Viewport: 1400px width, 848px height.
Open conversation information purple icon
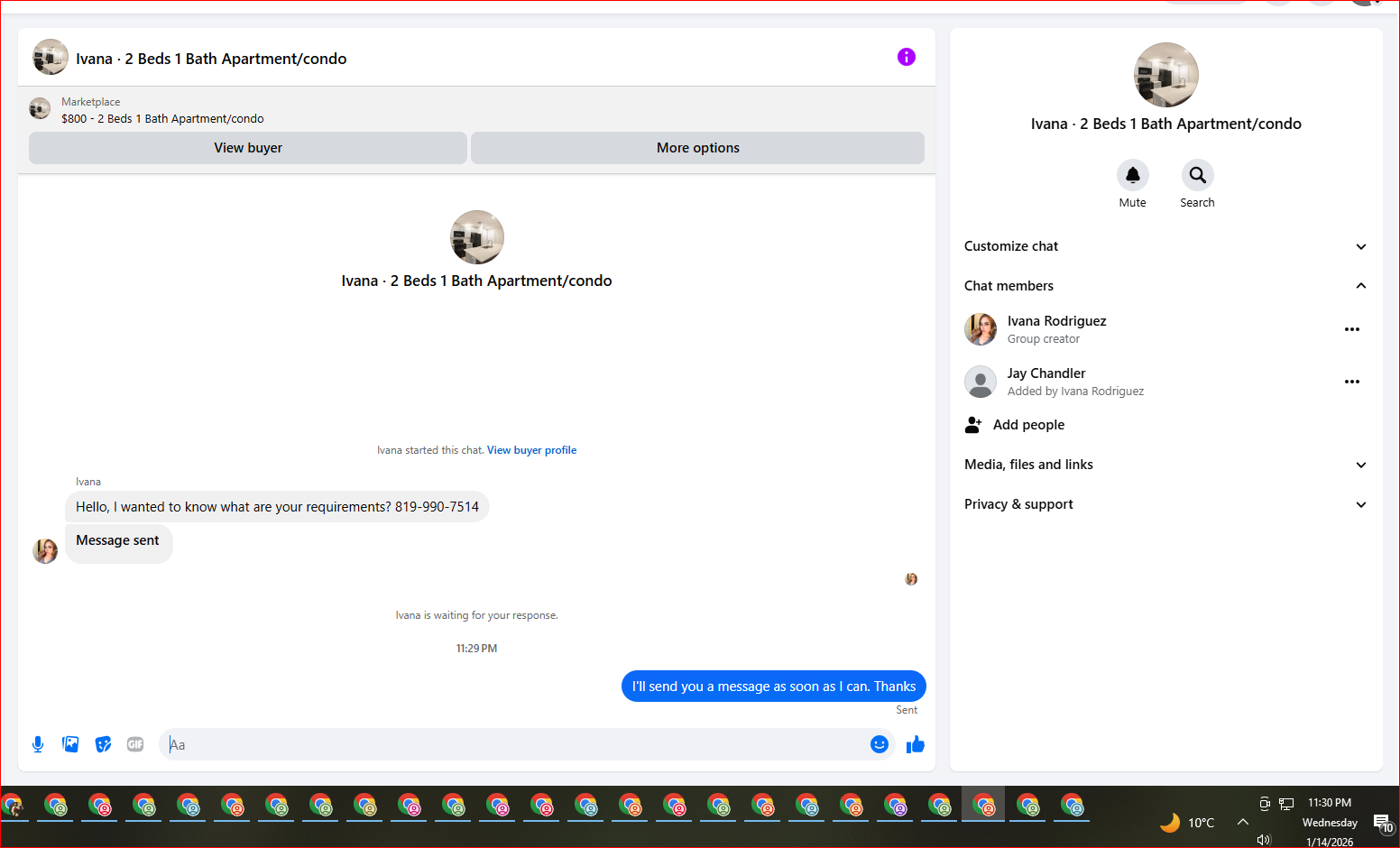tap(907, 57)
